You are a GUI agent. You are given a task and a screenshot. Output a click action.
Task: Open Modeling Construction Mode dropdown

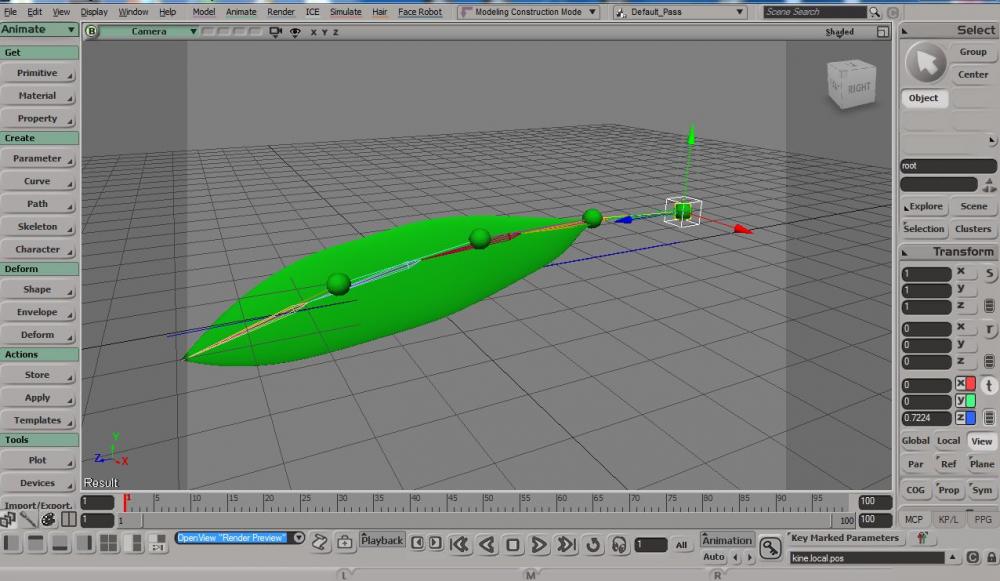click(529, 12)
